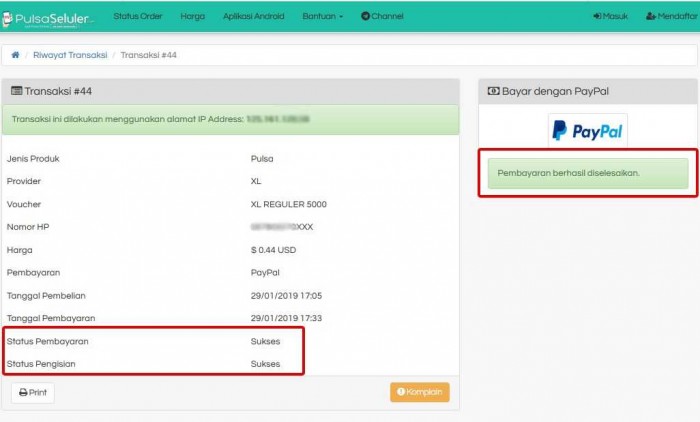
Task: Open the Status Order page
Action: tap(138, 16)
